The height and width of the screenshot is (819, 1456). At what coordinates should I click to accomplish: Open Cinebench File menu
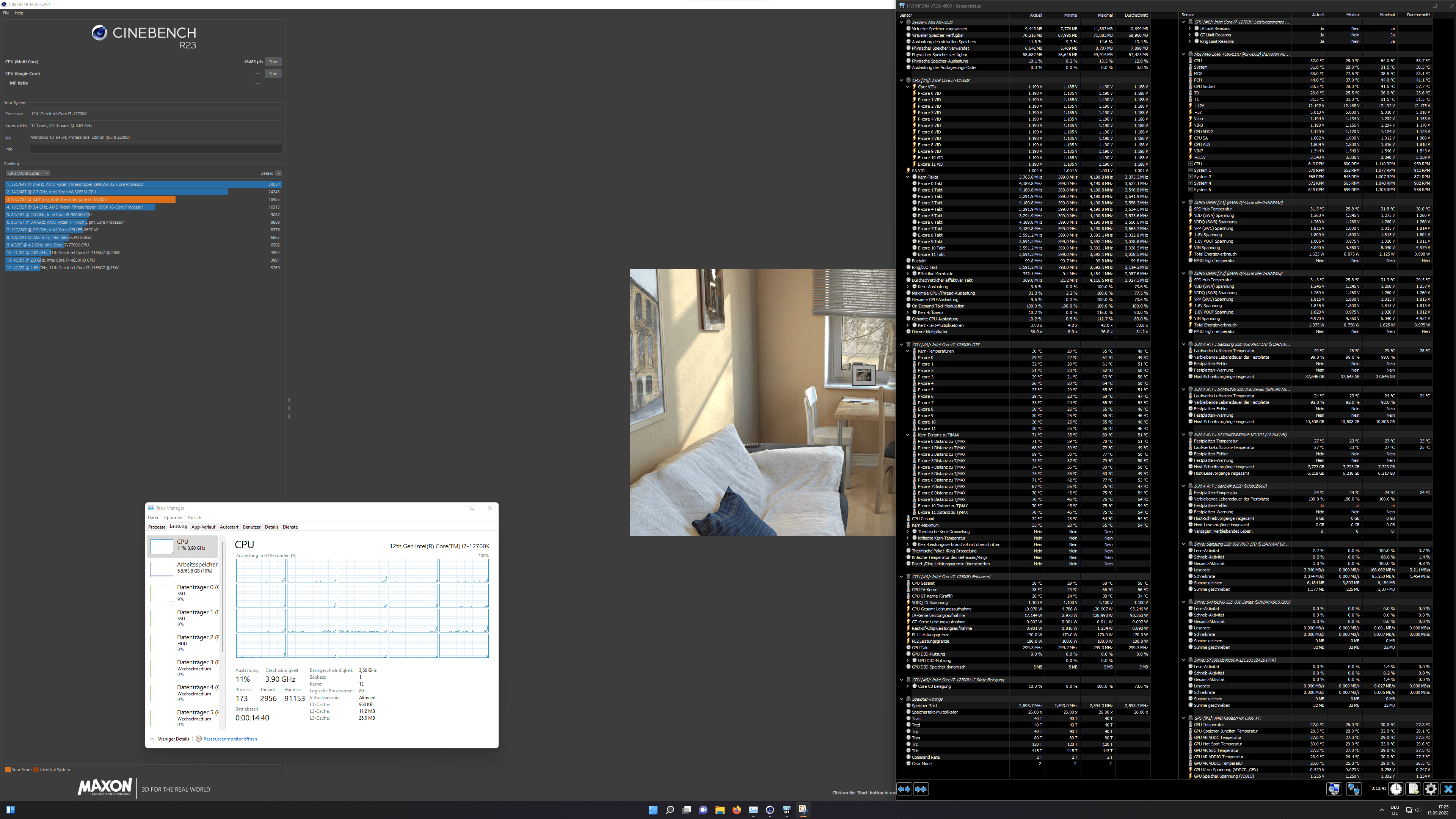click(x=6, y=13)
